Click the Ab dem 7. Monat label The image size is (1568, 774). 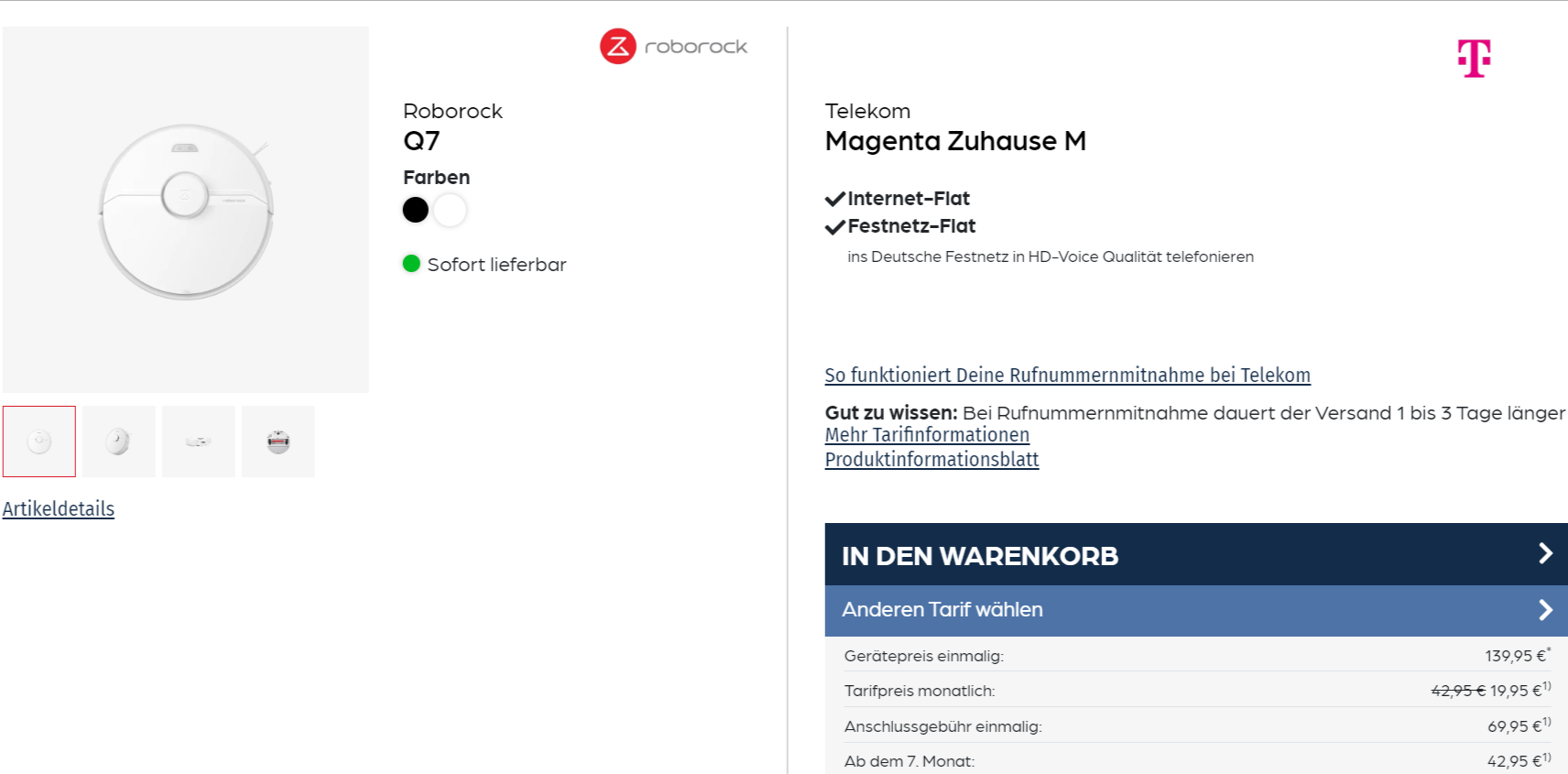pyautogui.click(x=909, y=761)
